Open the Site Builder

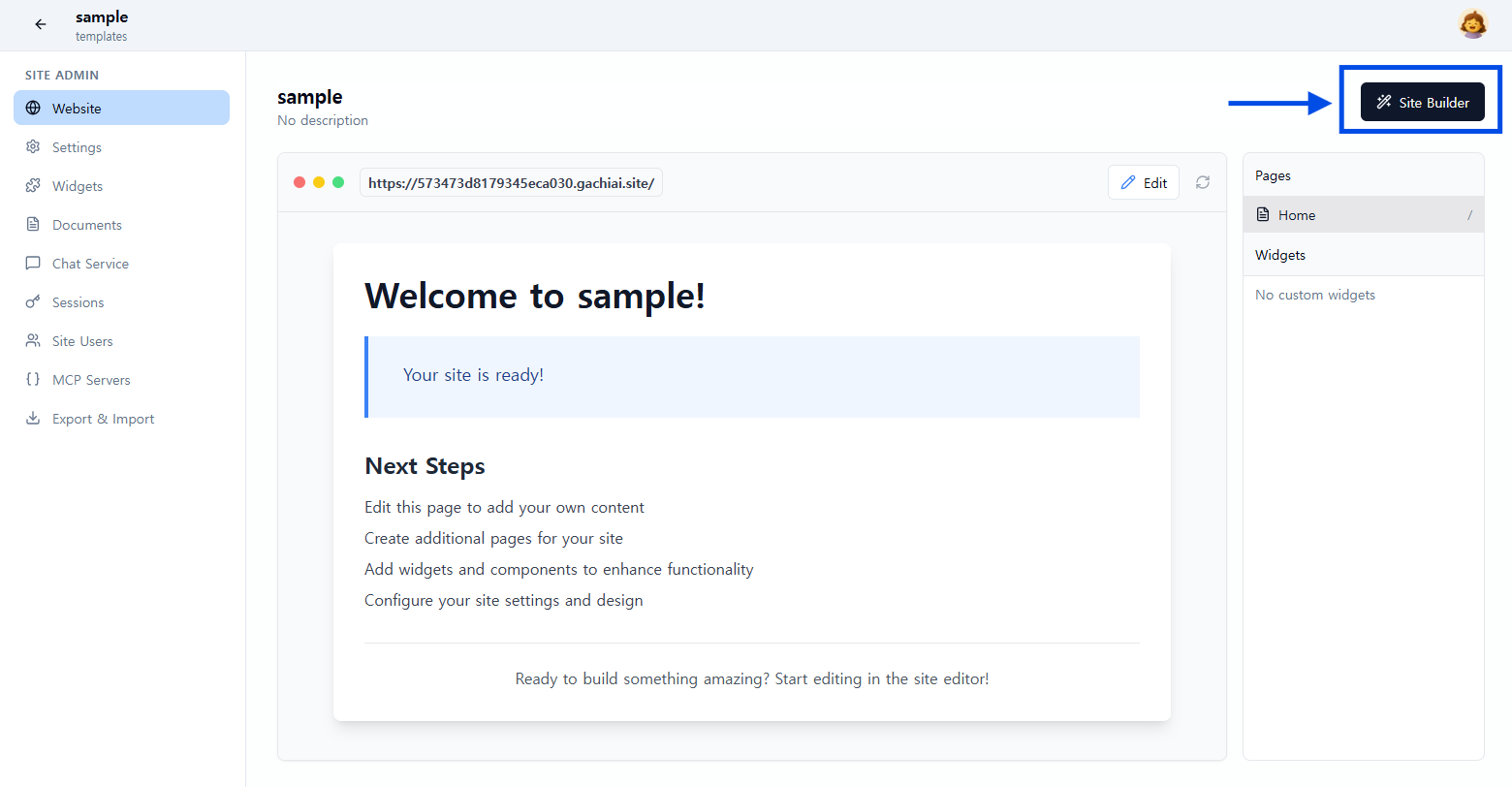[1422, 102]
